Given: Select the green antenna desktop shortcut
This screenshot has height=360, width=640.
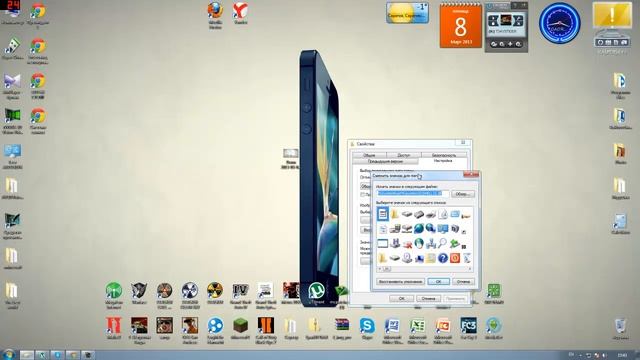Looking at the screenshot, I should (x=114, y=295).
